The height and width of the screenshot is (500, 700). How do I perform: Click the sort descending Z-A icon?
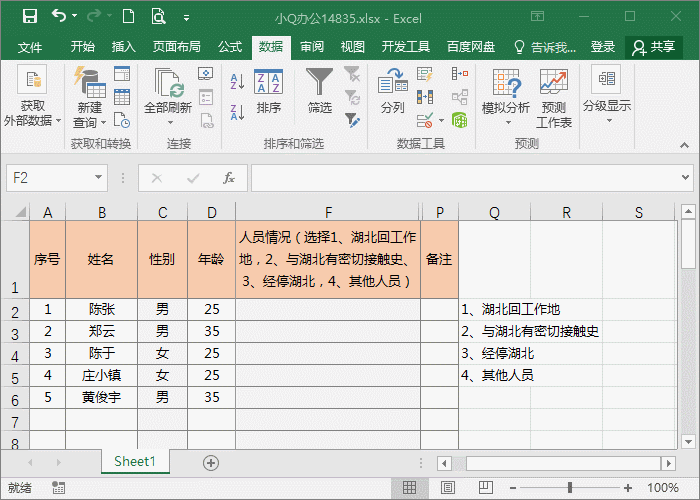pos(237,112)
